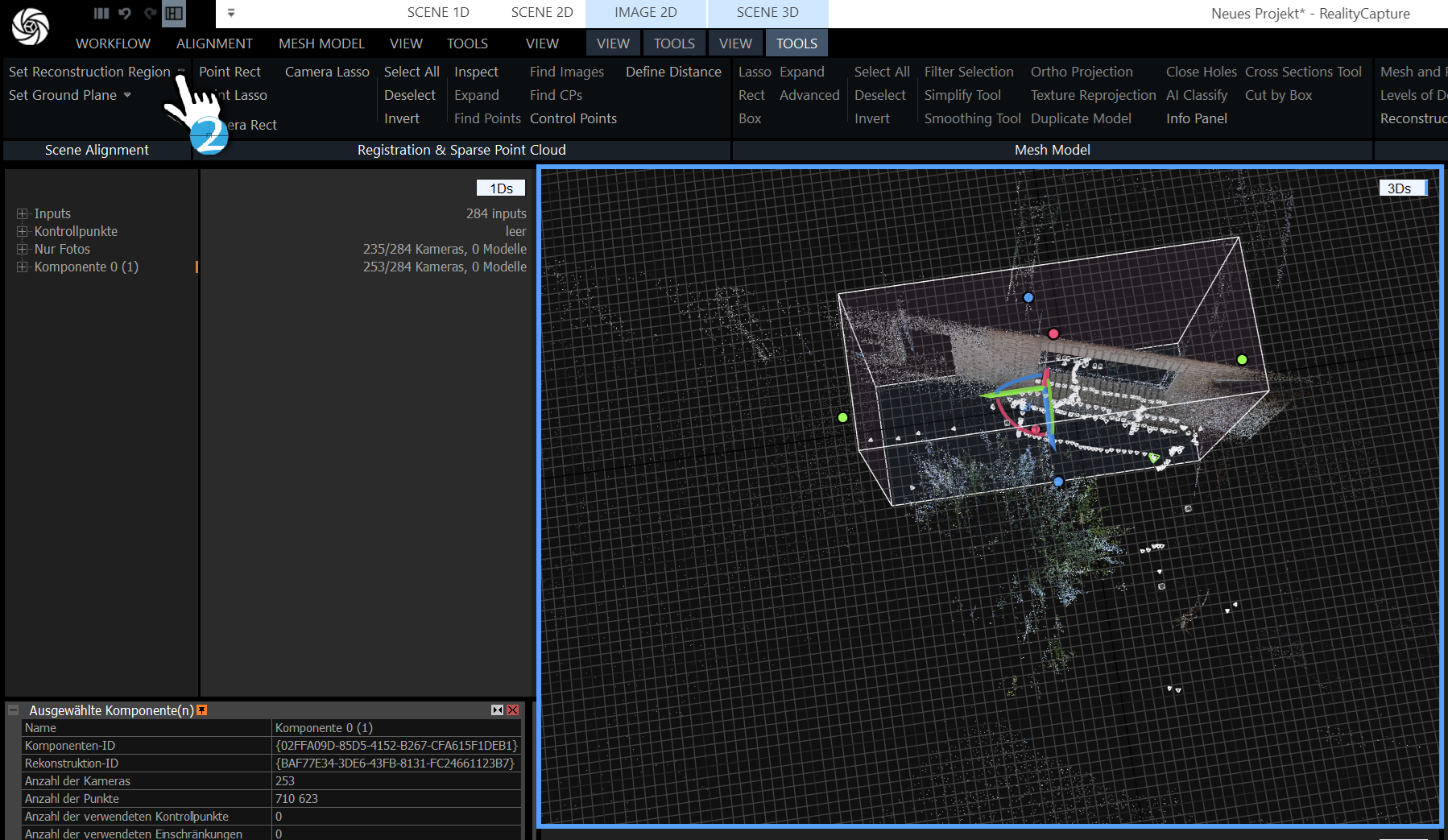Viewport: 1448px width, 840px height.
Task: Open the ALIGNMENT ribbon tab
Action: click(x=214, y=43)
